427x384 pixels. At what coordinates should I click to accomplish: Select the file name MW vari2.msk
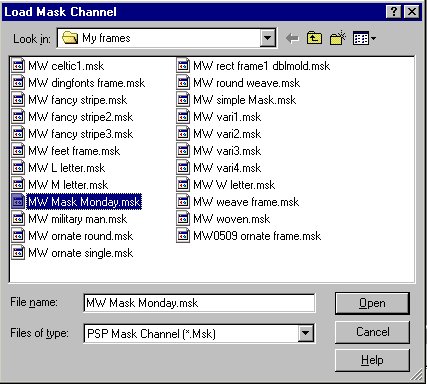click(x=227, y=134)
